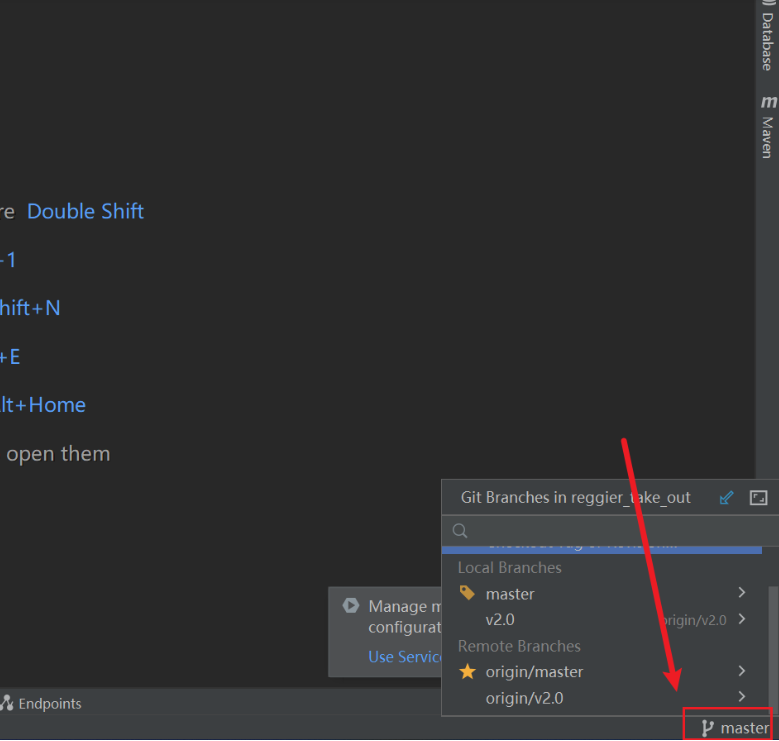Image resolution: width=779 pixels, height=741 pixels.
Task: Select remote branch origin/master
Action: click(602, 671)
